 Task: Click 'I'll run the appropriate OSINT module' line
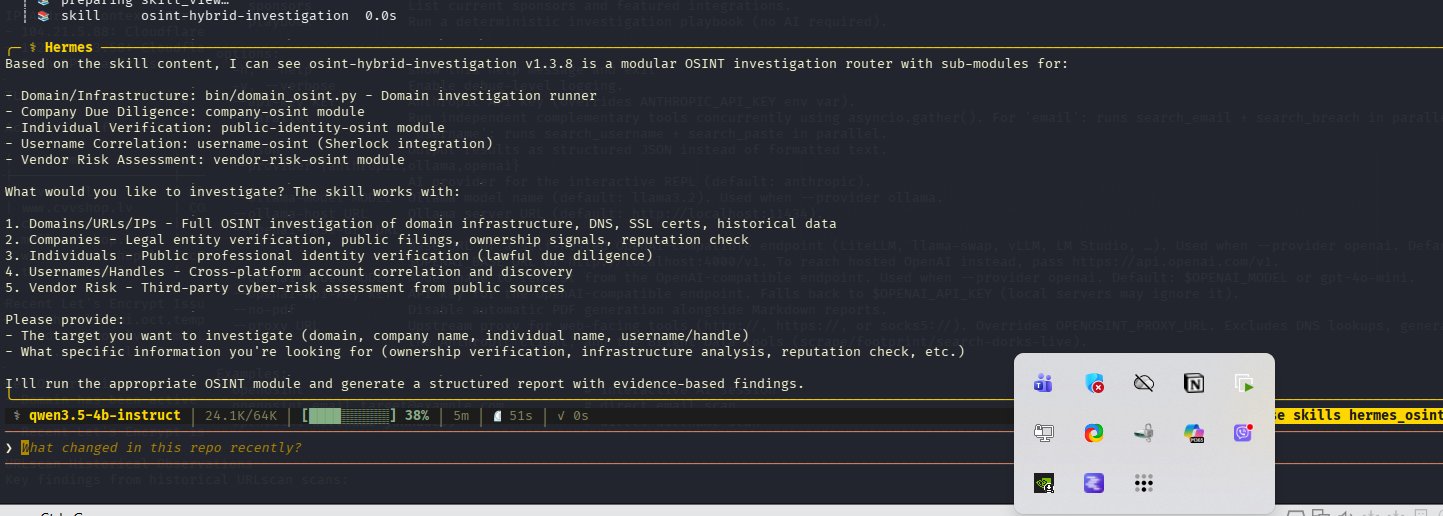pos(405,383)
